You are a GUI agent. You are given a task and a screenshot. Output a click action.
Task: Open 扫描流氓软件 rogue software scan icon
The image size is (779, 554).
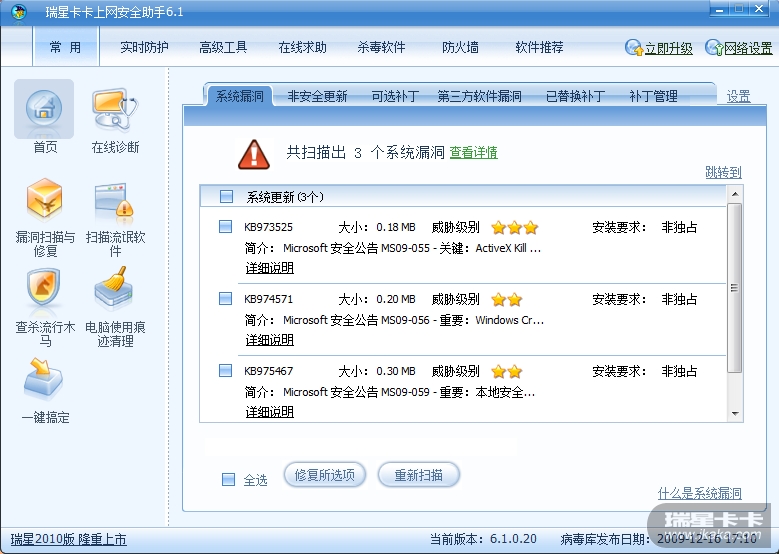114,203
